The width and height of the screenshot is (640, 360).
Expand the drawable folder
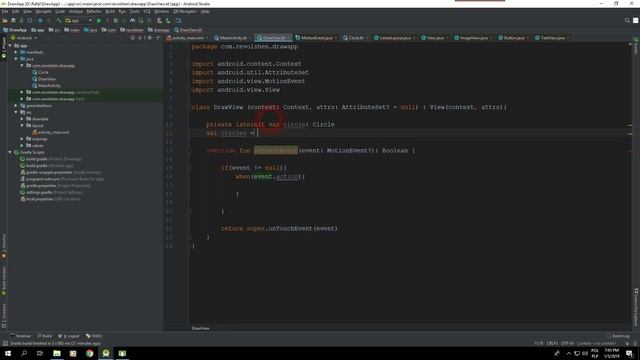pos(22,119)
